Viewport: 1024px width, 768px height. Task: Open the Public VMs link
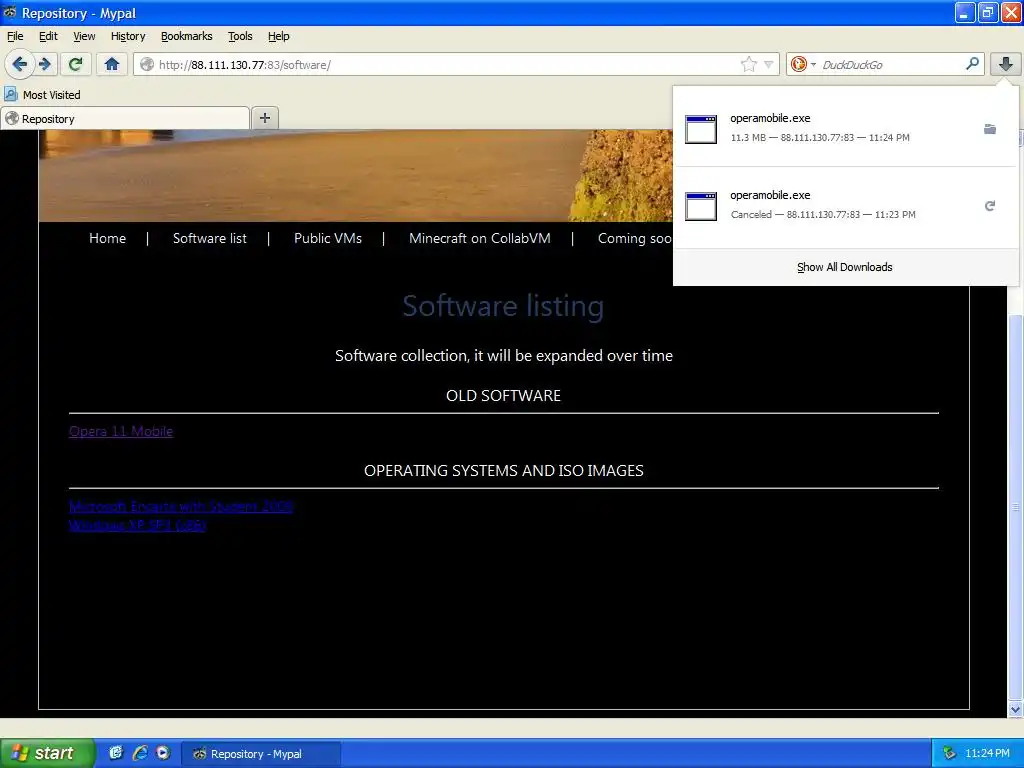tap(328, 238)
